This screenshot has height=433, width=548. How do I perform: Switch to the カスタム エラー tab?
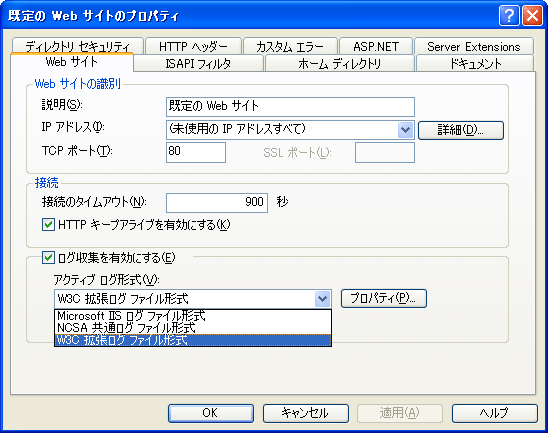(290, 46)
